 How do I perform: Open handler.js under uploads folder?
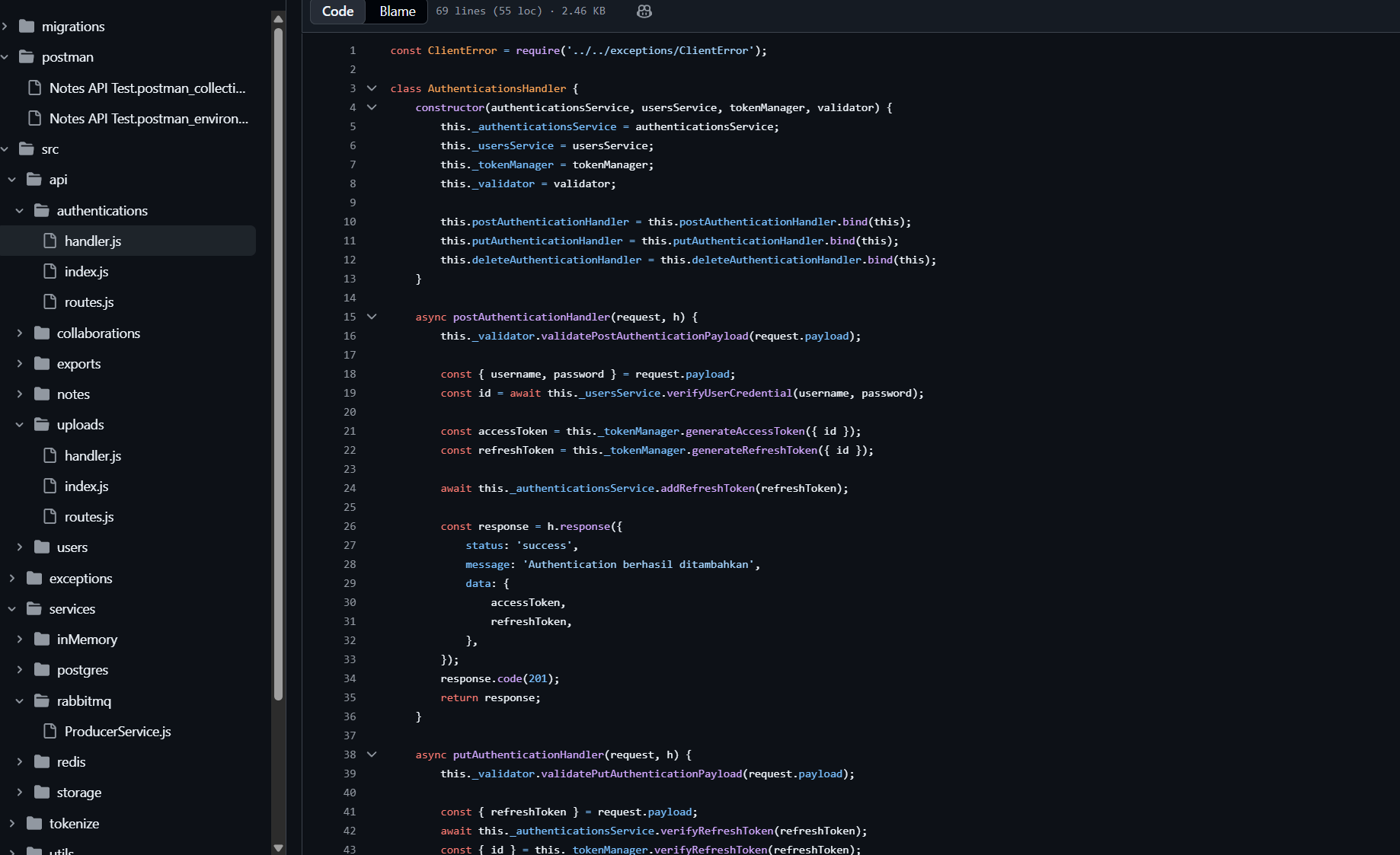(x=93, y=456)
